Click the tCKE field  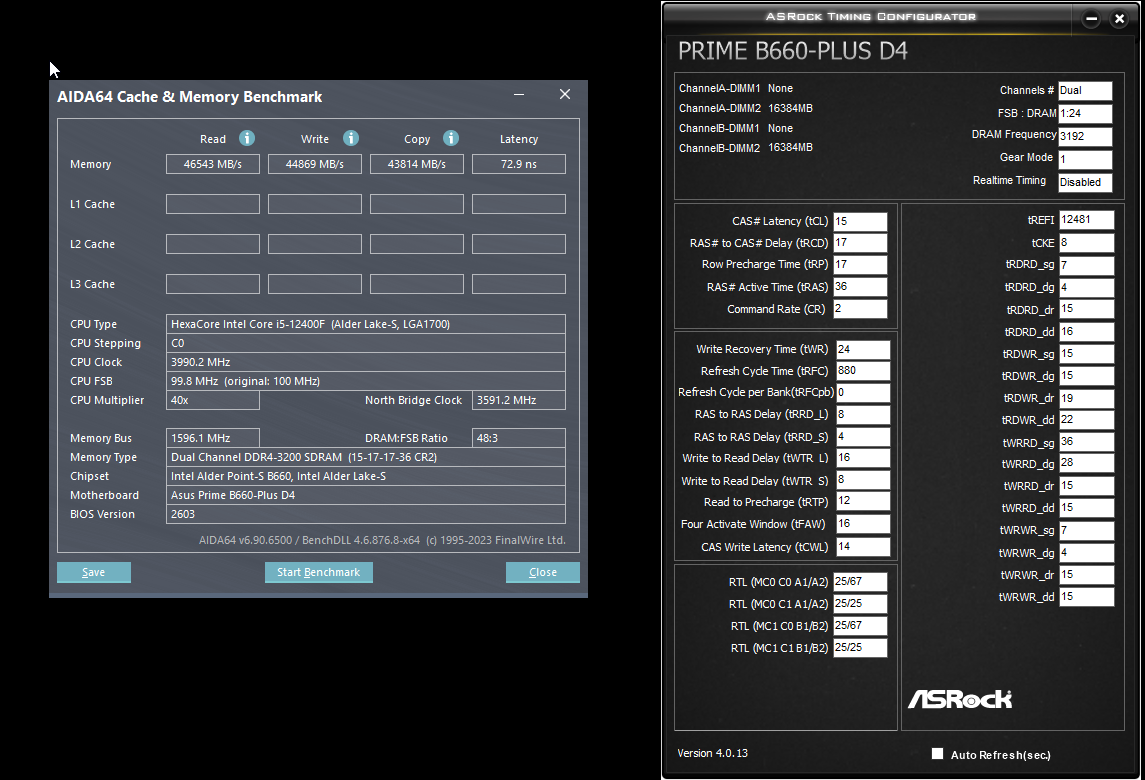point(1087,242)
